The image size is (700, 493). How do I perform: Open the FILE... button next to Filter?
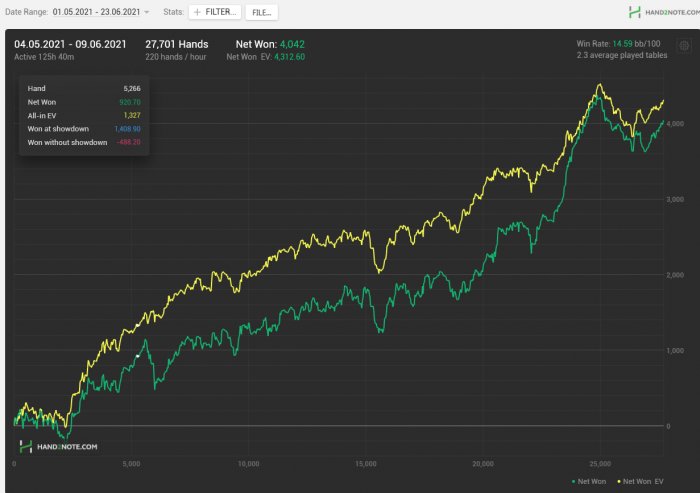[262, 12]
